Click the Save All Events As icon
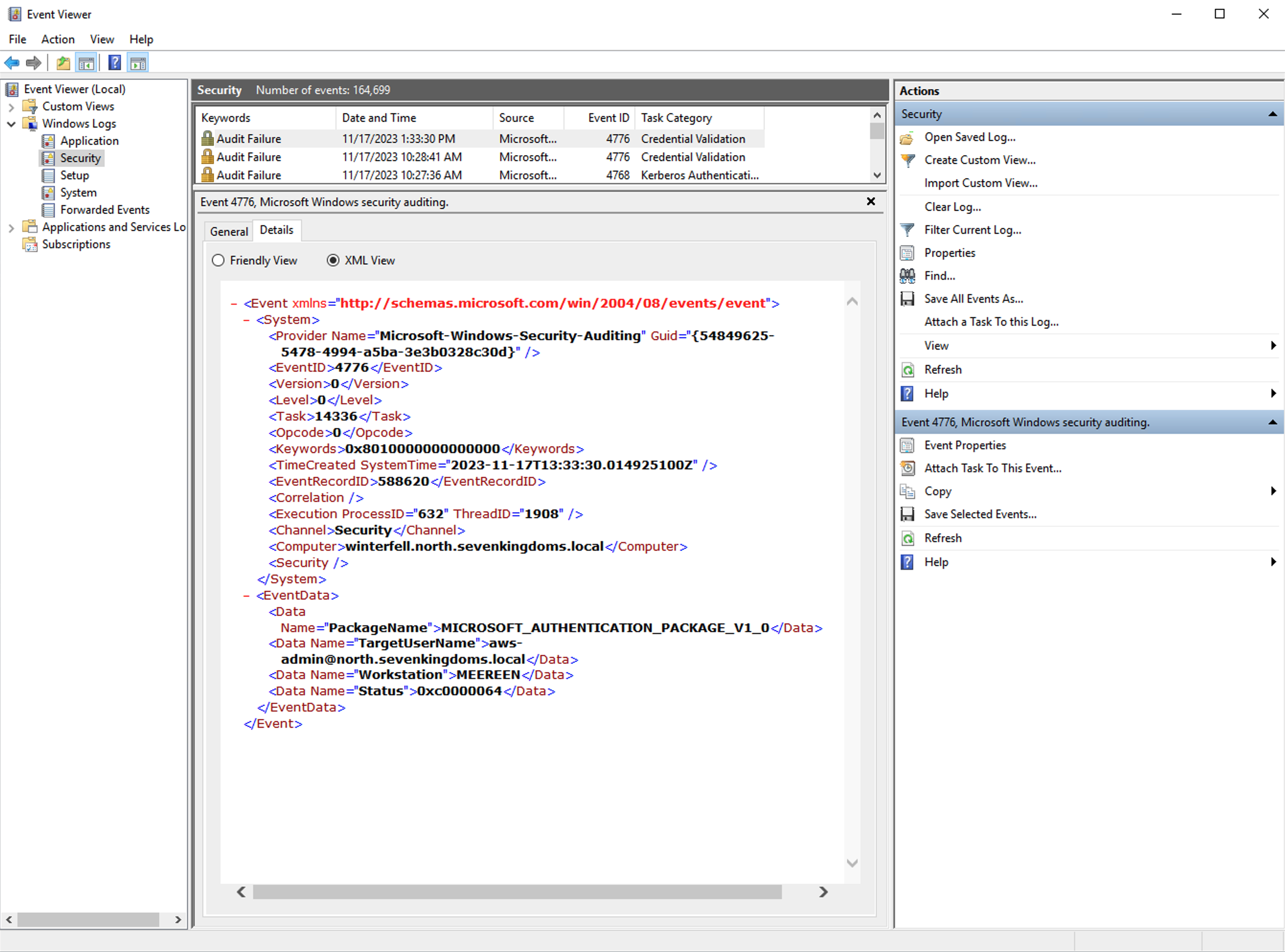This screenshot has height=952, width=1285. (907, 298)
